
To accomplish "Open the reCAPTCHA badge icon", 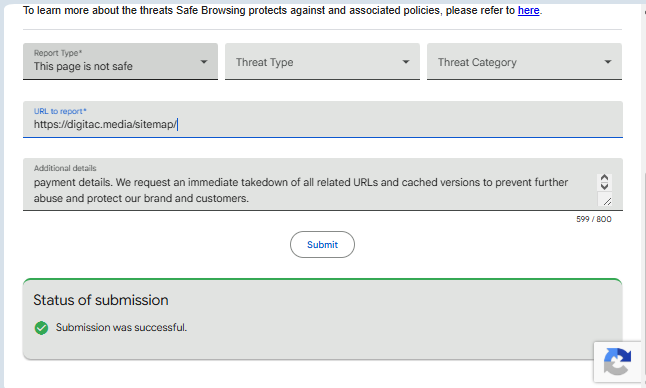I will [617, 362].
